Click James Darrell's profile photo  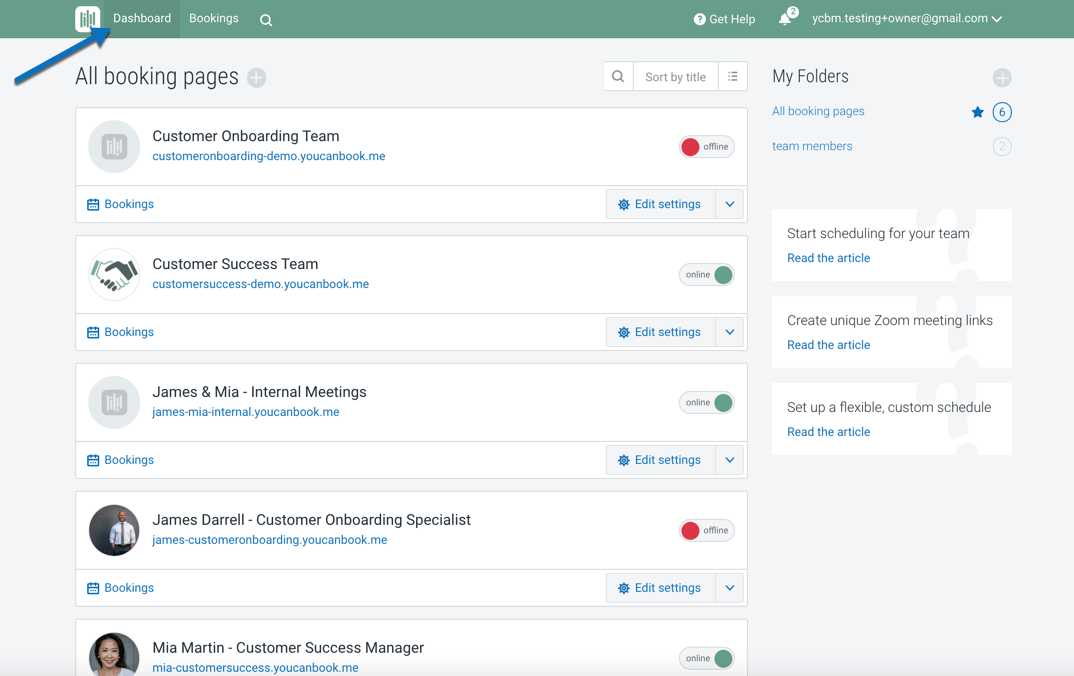[114, 530]
